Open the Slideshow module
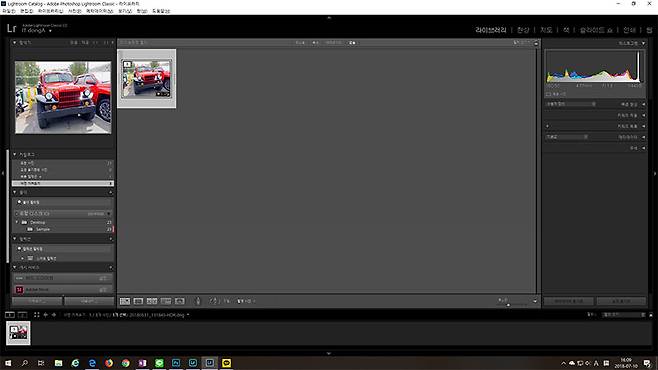This screenshot has width=658, height=370. pyautogui.click(x=596, y=30)
